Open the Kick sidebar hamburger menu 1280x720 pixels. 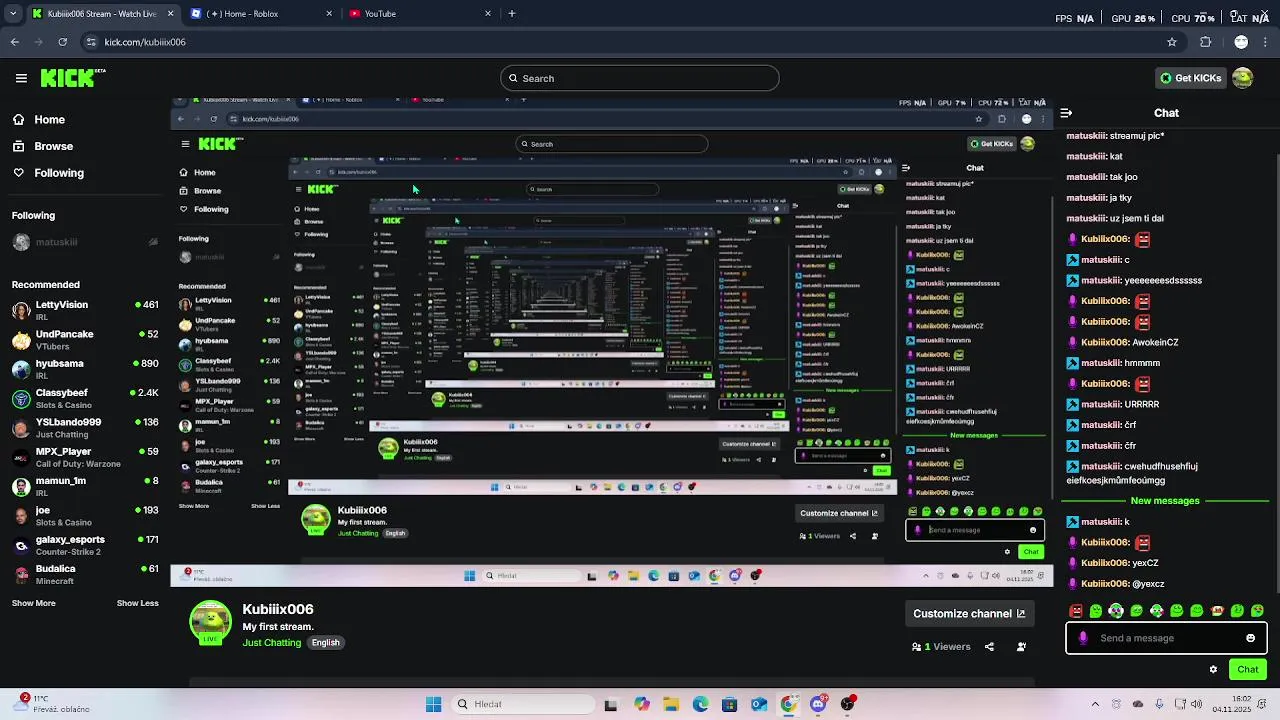pos(21,78)
